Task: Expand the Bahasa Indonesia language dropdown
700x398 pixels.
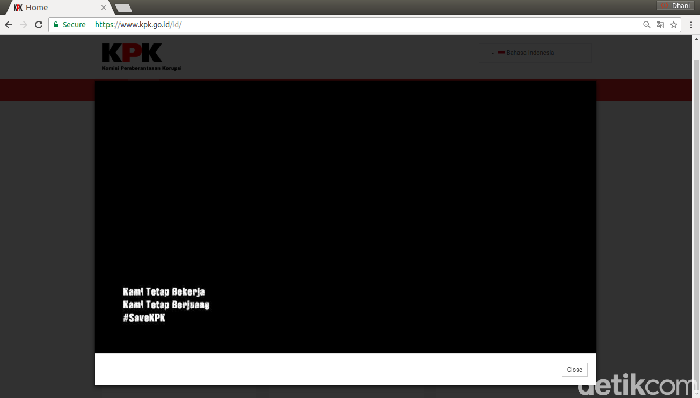Action: [x=535, y=53]
